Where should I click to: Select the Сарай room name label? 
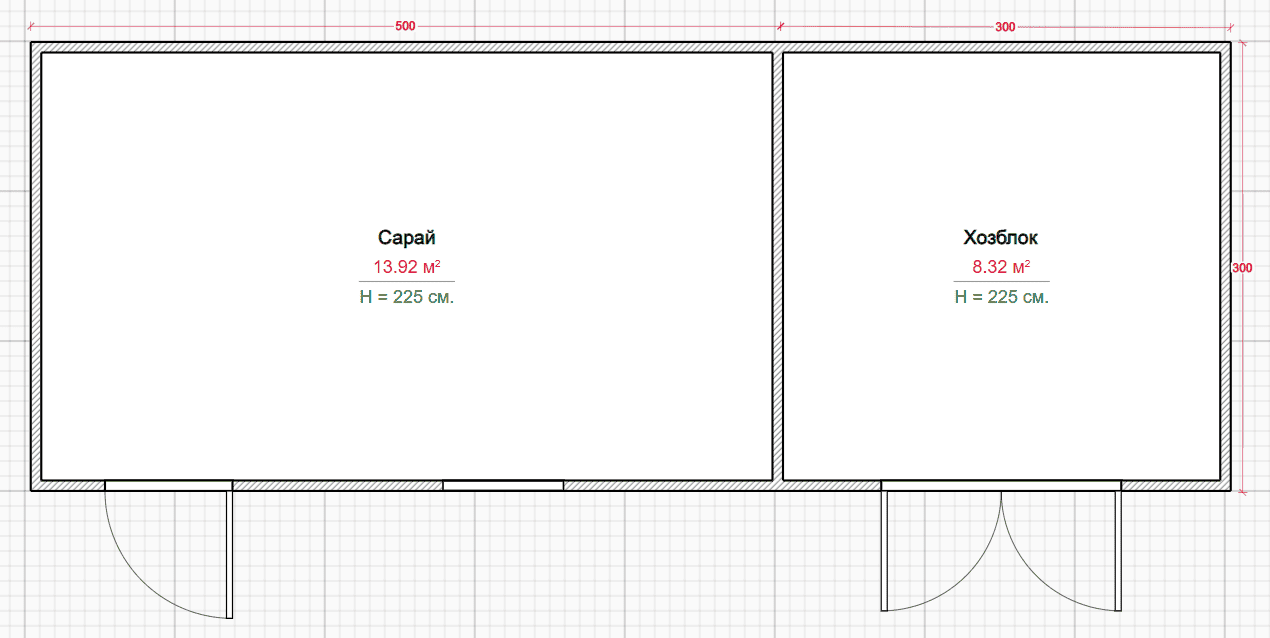click(x=406, y=238)
